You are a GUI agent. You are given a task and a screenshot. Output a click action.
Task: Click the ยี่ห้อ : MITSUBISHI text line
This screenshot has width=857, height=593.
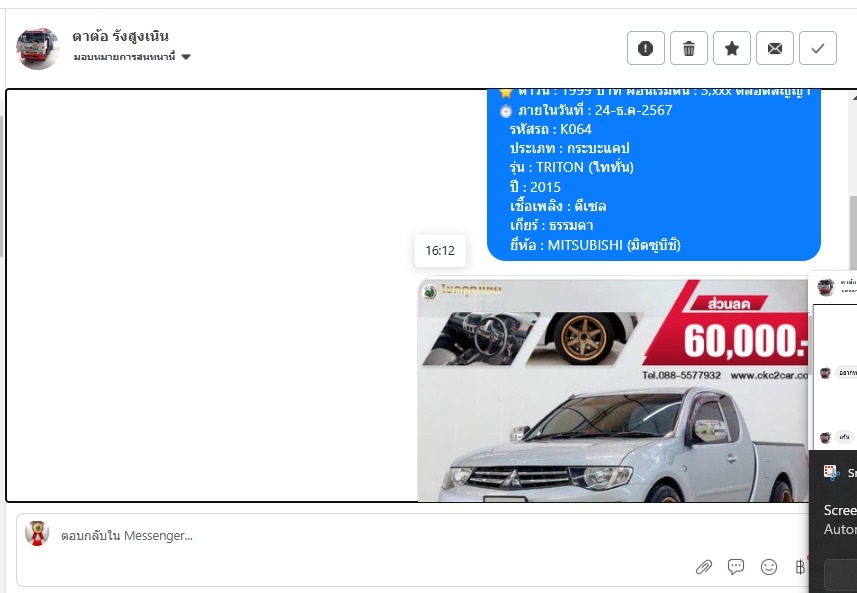pos(595,245)
